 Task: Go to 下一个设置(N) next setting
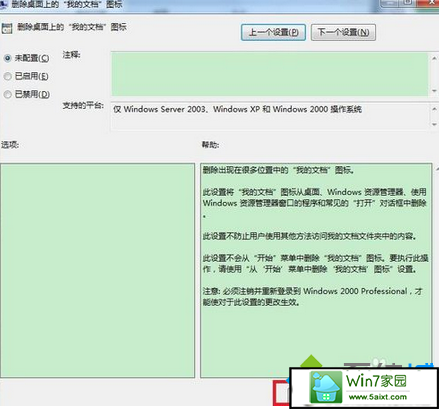pos(343,32)
